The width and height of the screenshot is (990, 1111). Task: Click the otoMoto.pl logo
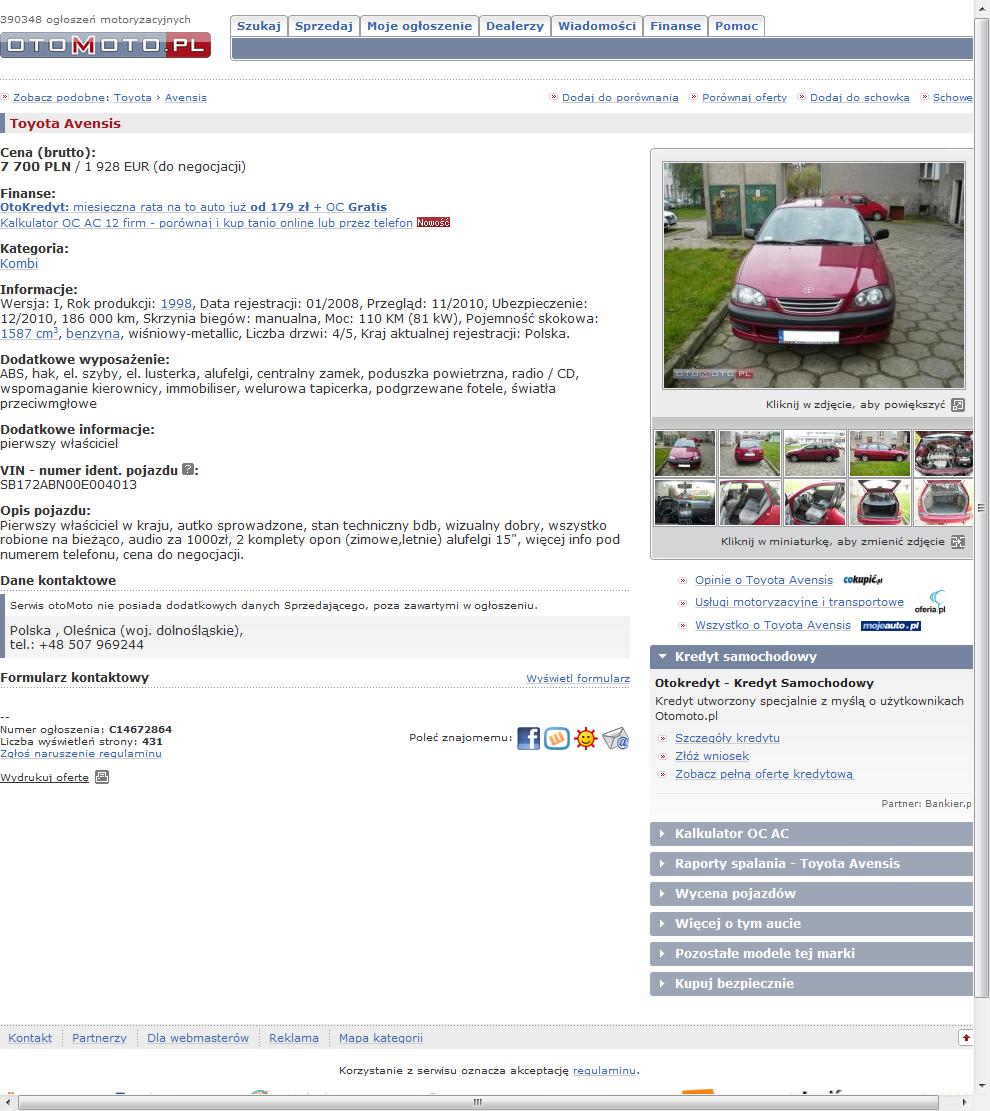106,45
